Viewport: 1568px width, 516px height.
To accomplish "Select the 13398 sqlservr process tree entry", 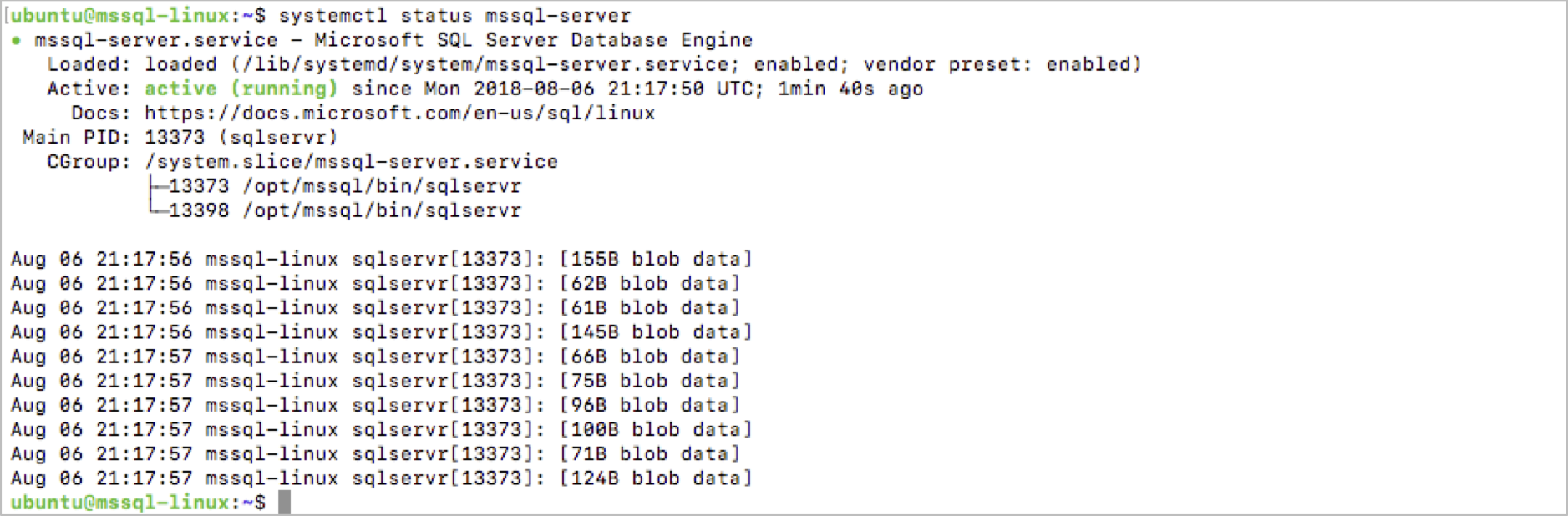I will 344,210.
